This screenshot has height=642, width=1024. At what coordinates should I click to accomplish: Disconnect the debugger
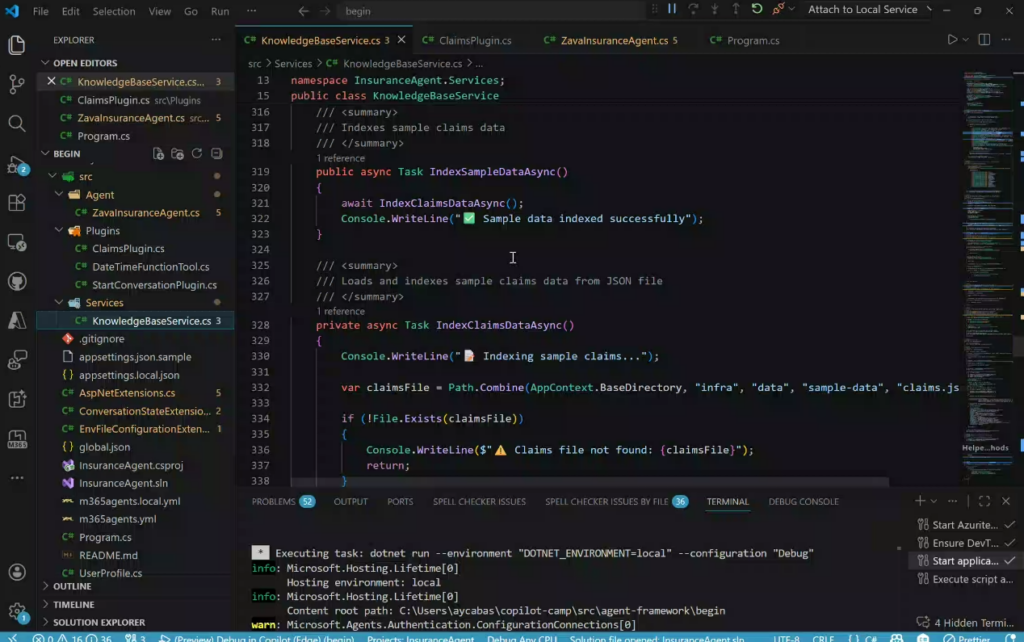(779, 9)
